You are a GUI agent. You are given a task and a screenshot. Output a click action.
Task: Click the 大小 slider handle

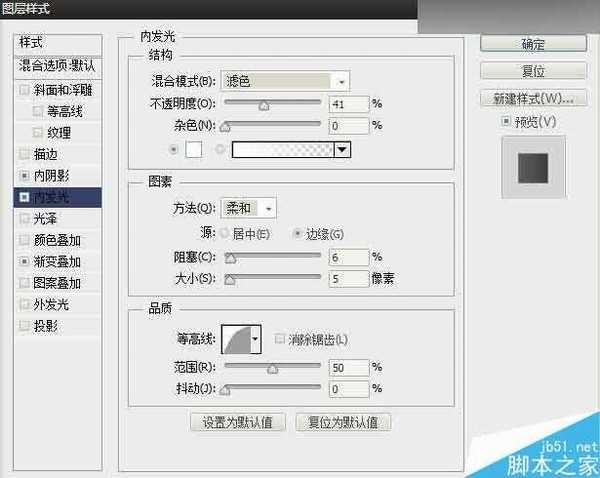[230, 280]
